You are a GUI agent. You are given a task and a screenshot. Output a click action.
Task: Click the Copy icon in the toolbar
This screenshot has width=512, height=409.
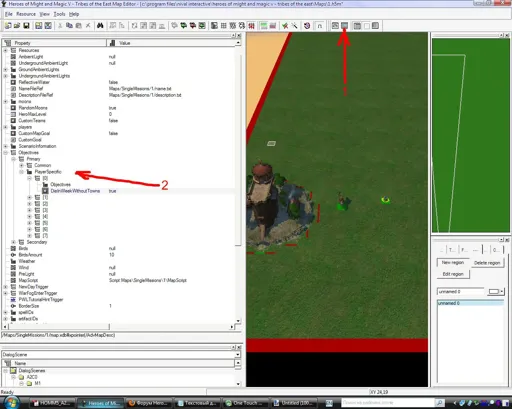(69, 26)
